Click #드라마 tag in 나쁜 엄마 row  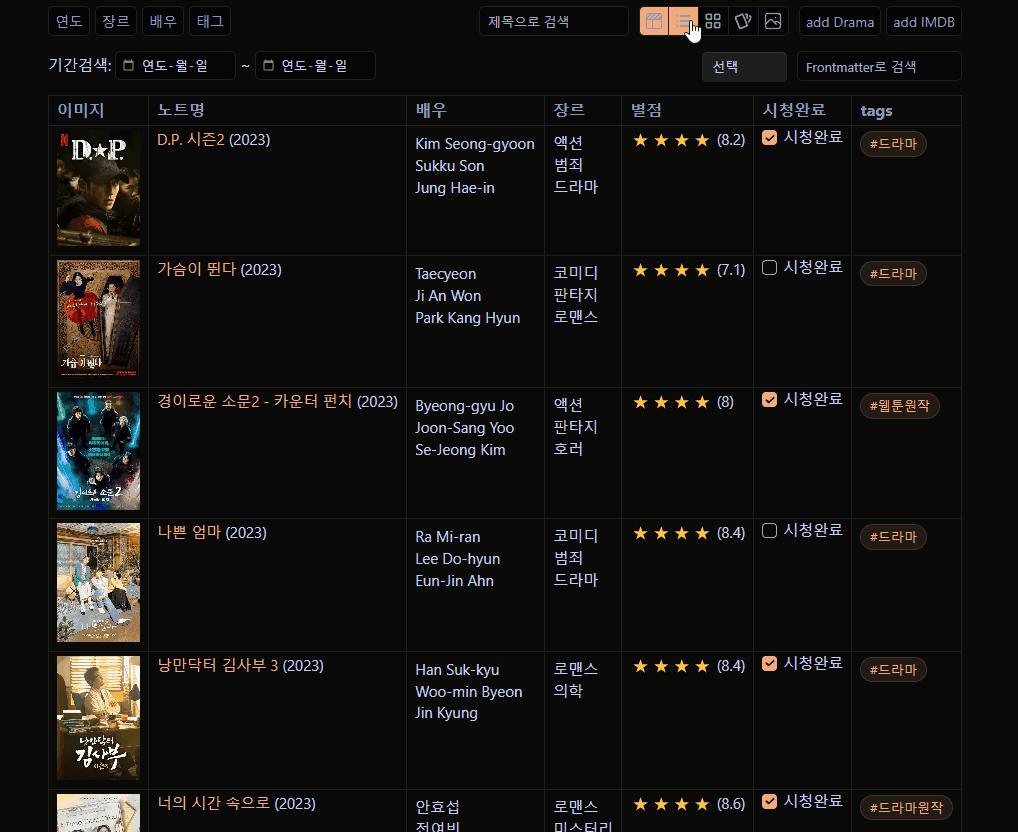click(x=893, y=537)
